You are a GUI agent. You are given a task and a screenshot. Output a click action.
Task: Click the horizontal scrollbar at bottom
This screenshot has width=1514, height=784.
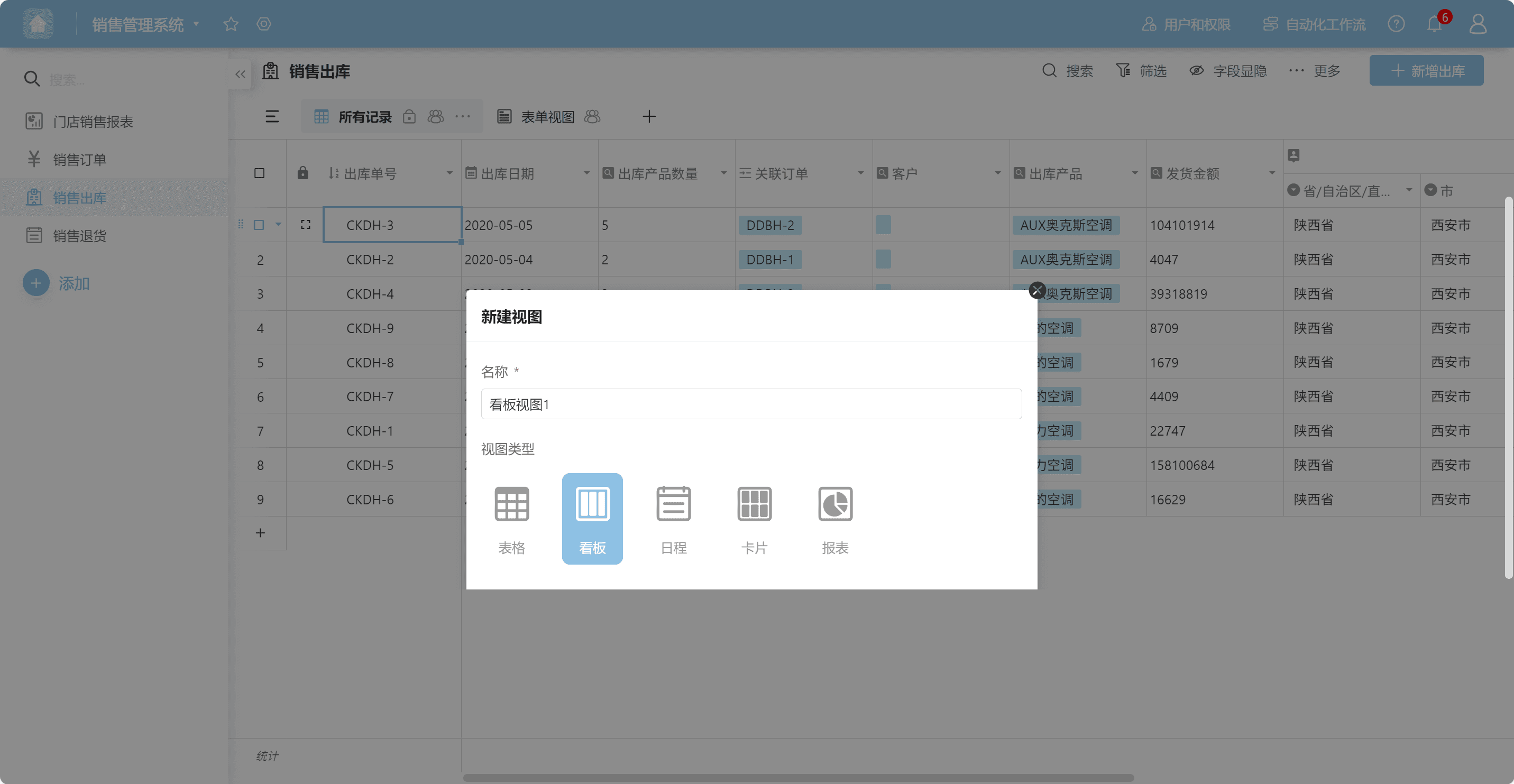[798, 778]
